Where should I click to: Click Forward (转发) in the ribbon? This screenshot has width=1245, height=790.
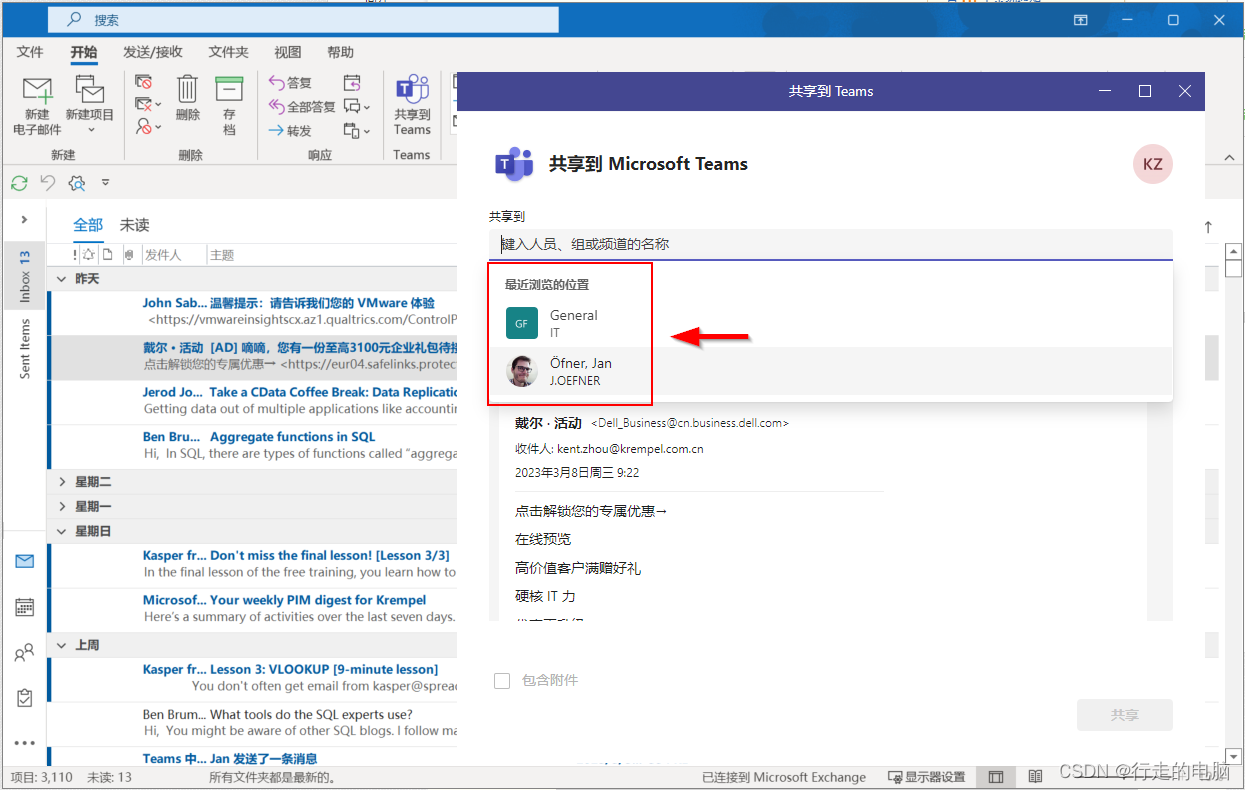click(290, 130)
